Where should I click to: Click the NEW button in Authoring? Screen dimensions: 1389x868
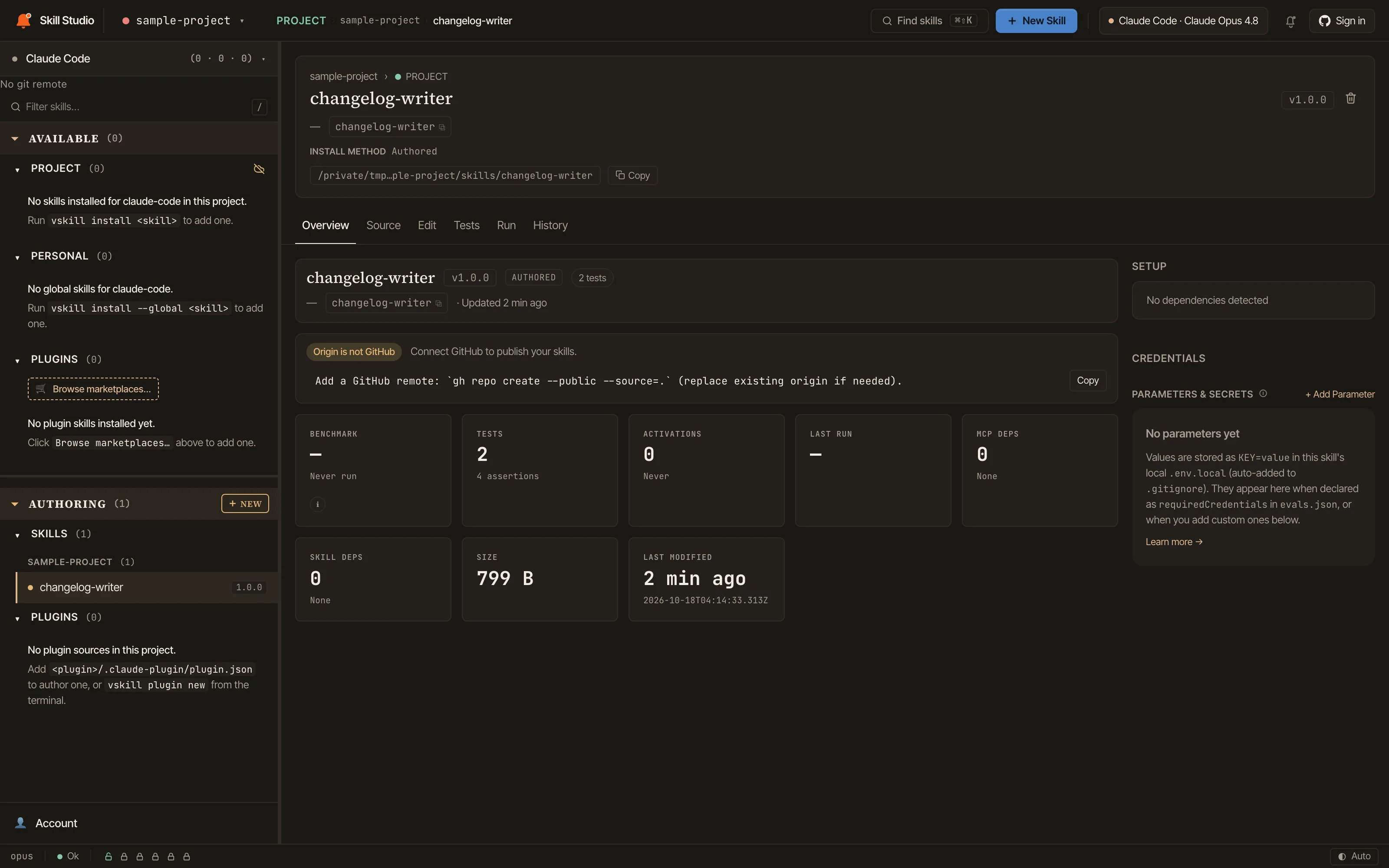click(245, 503)
